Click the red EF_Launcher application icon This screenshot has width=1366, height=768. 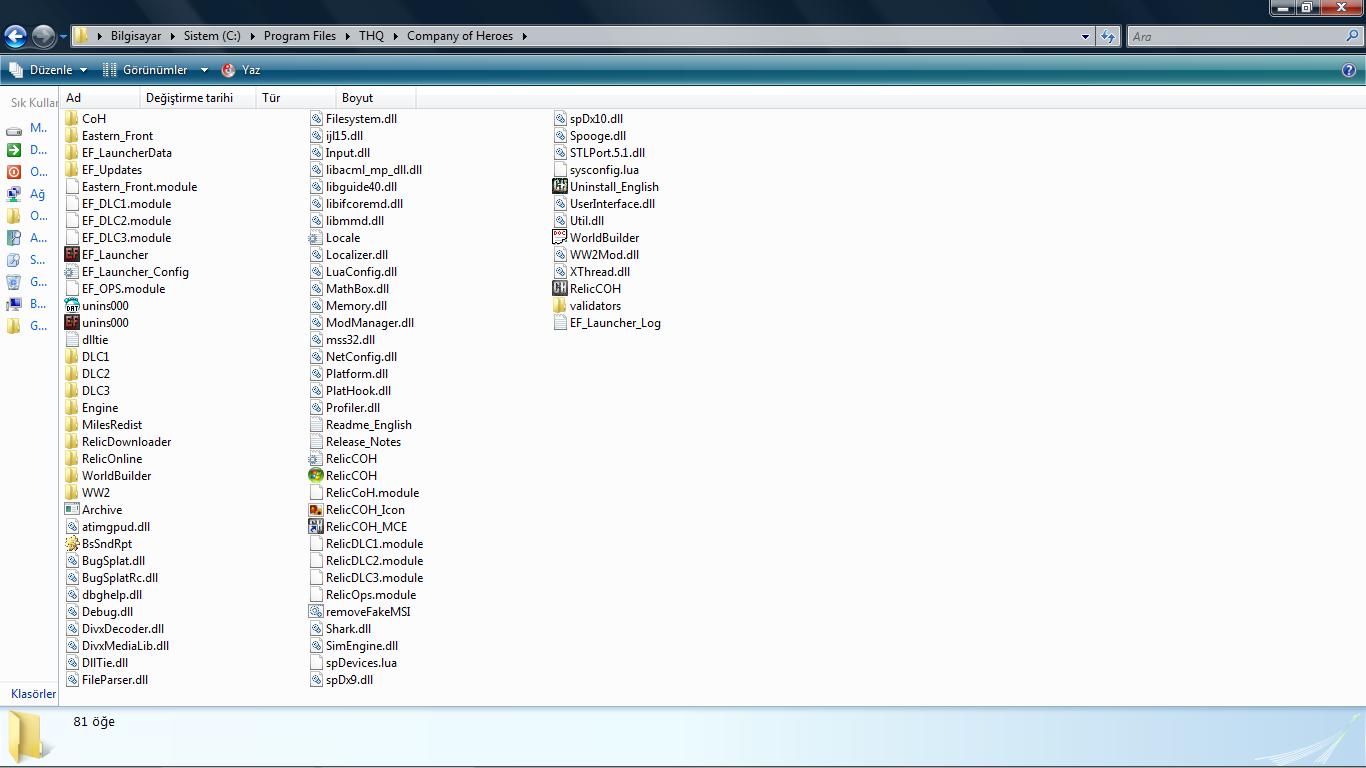72,255
